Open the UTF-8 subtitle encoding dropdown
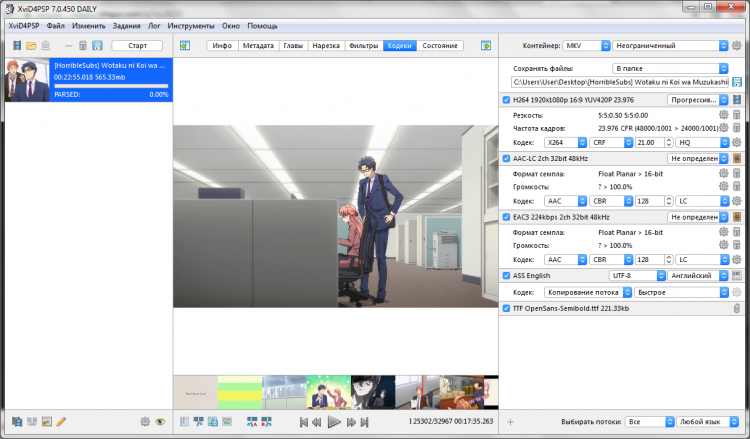The width and height of the screenshot is (750, 439). click(x=637, y=275)
